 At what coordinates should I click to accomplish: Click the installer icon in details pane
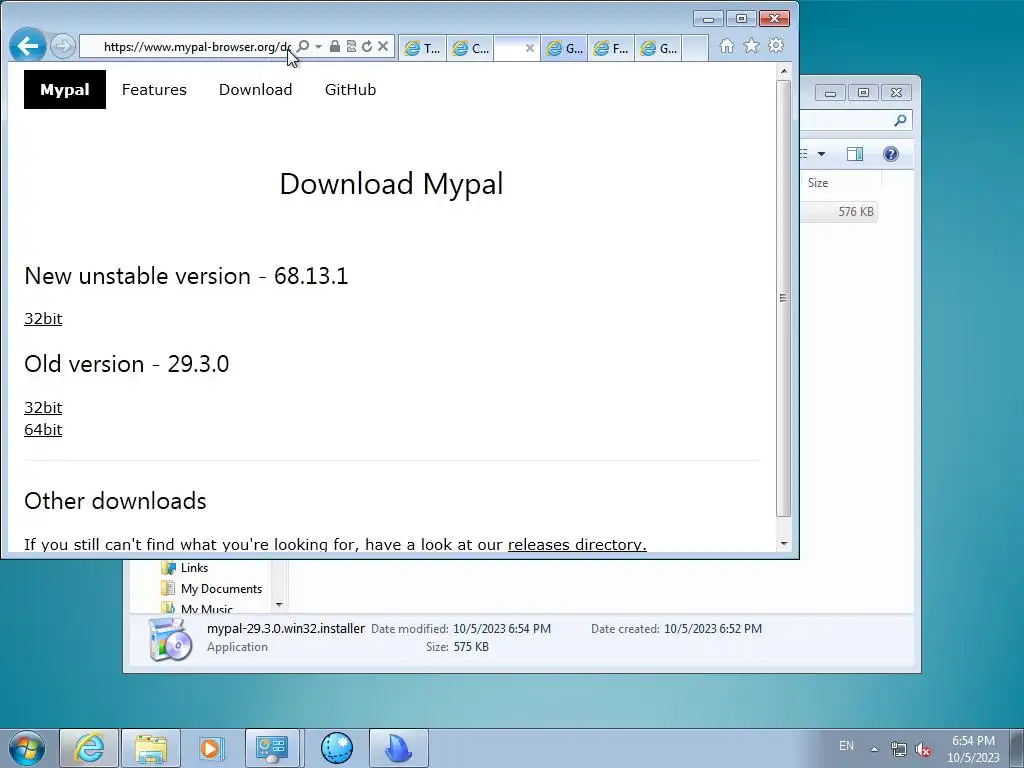(169, 639)
